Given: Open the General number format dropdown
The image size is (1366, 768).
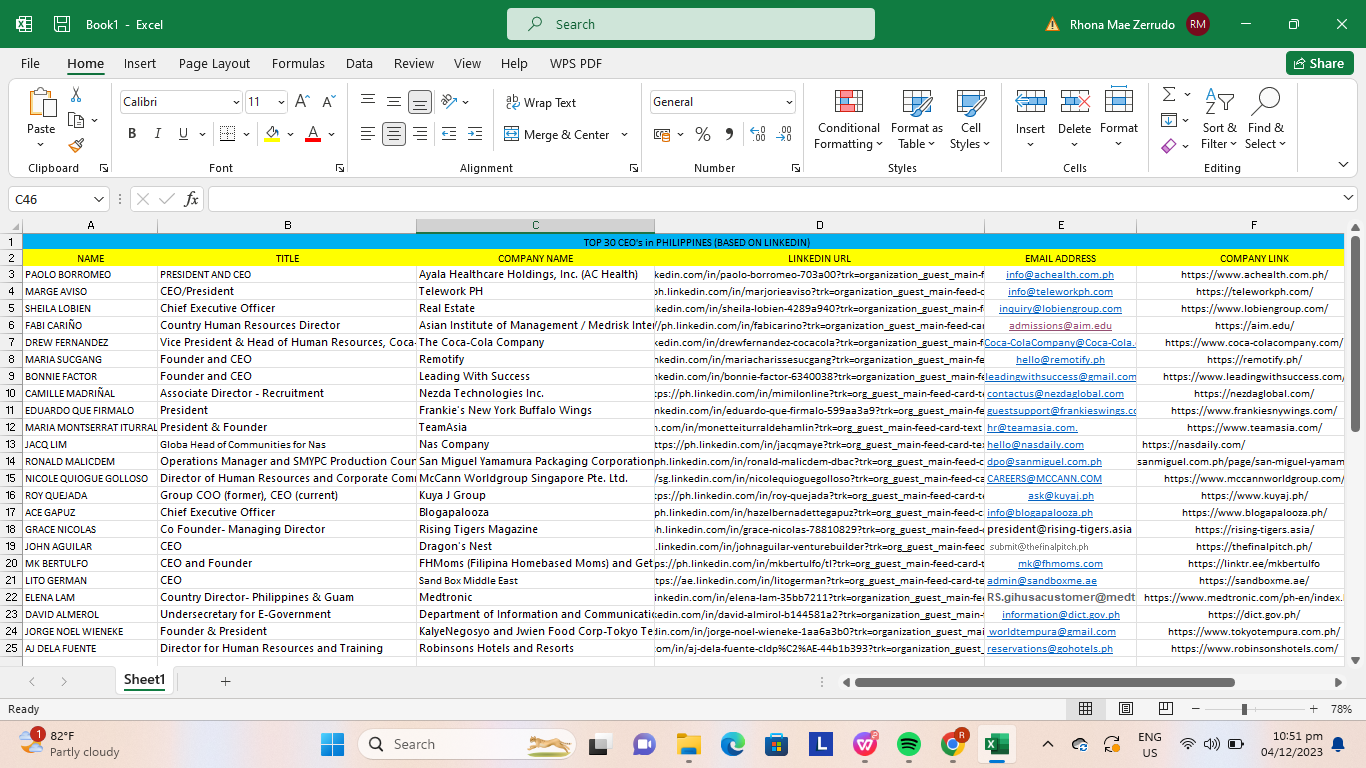Looking at the screenshot, I should coord(789,102).
